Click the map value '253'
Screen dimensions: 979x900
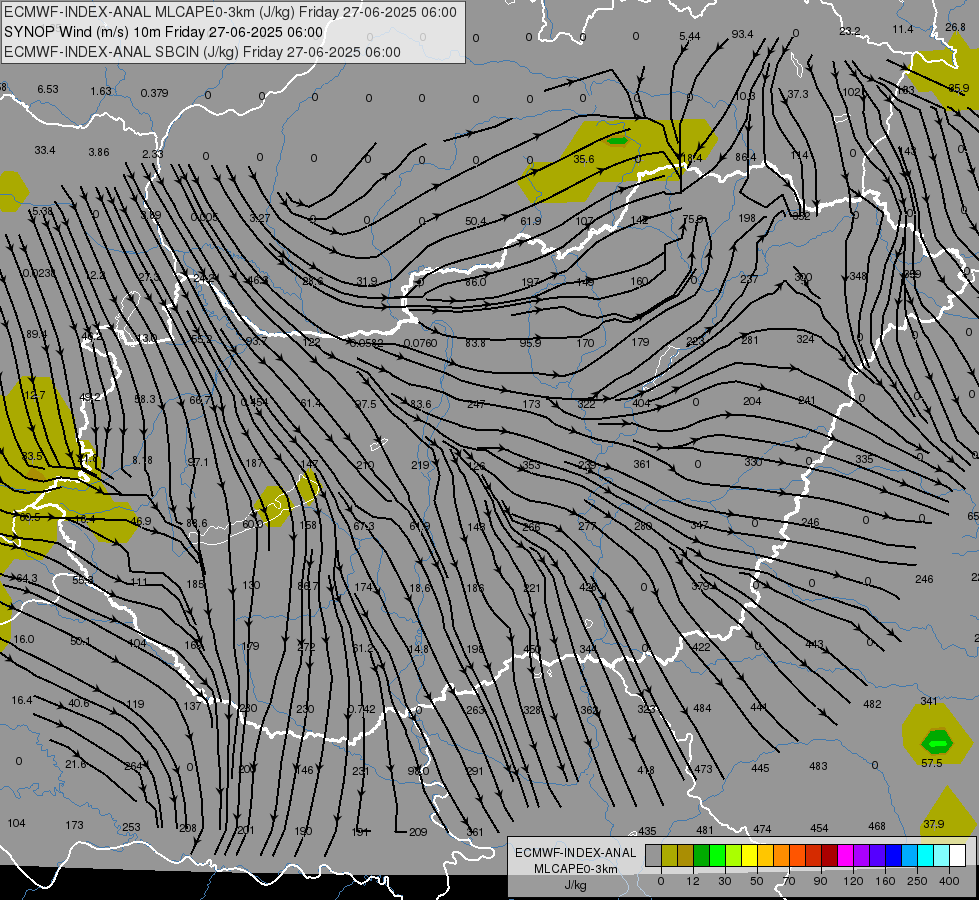pyautogui.click(x=131, y=828)
